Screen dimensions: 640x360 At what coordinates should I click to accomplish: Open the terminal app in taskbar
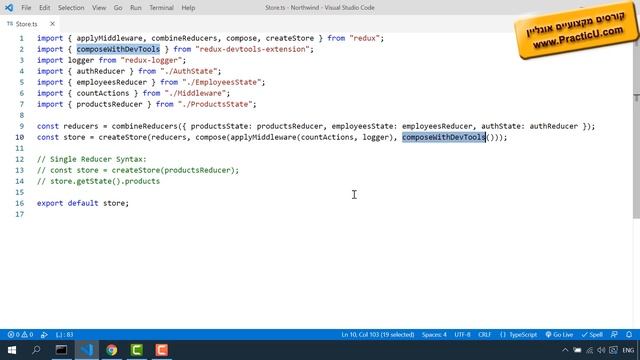(x=62, y=350)
